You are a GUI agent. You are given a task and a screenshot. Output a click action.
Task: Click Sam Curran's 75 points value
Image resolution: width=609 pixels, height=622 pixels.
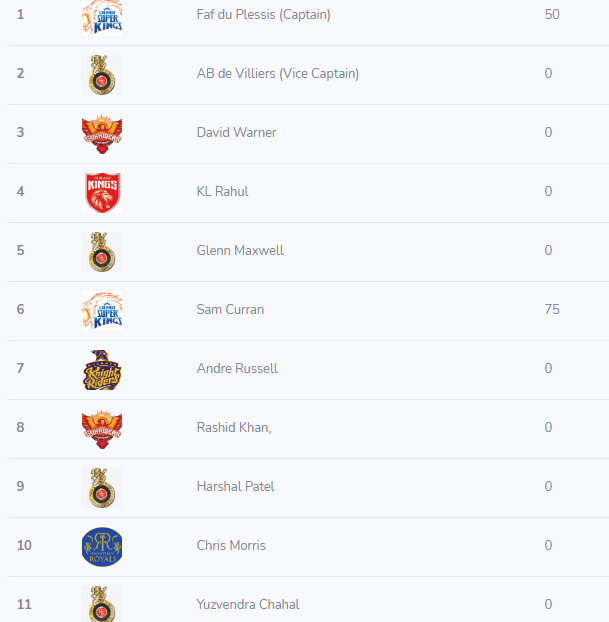click(552, 309)
